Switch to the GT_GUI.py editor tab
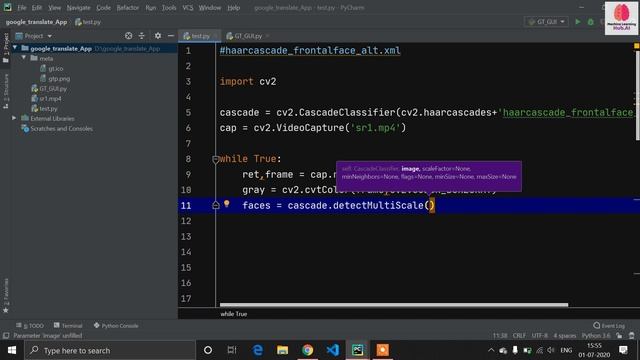Screen dimensions: 640x360 pyautogui.click(x=247, y=36)
